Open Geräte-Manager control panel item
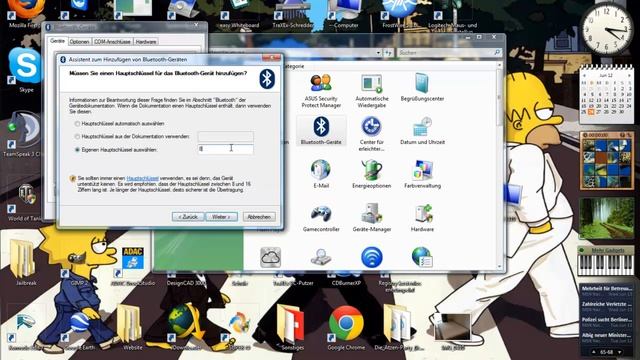Screen dimensions: 640x360 tap(371, 218)
